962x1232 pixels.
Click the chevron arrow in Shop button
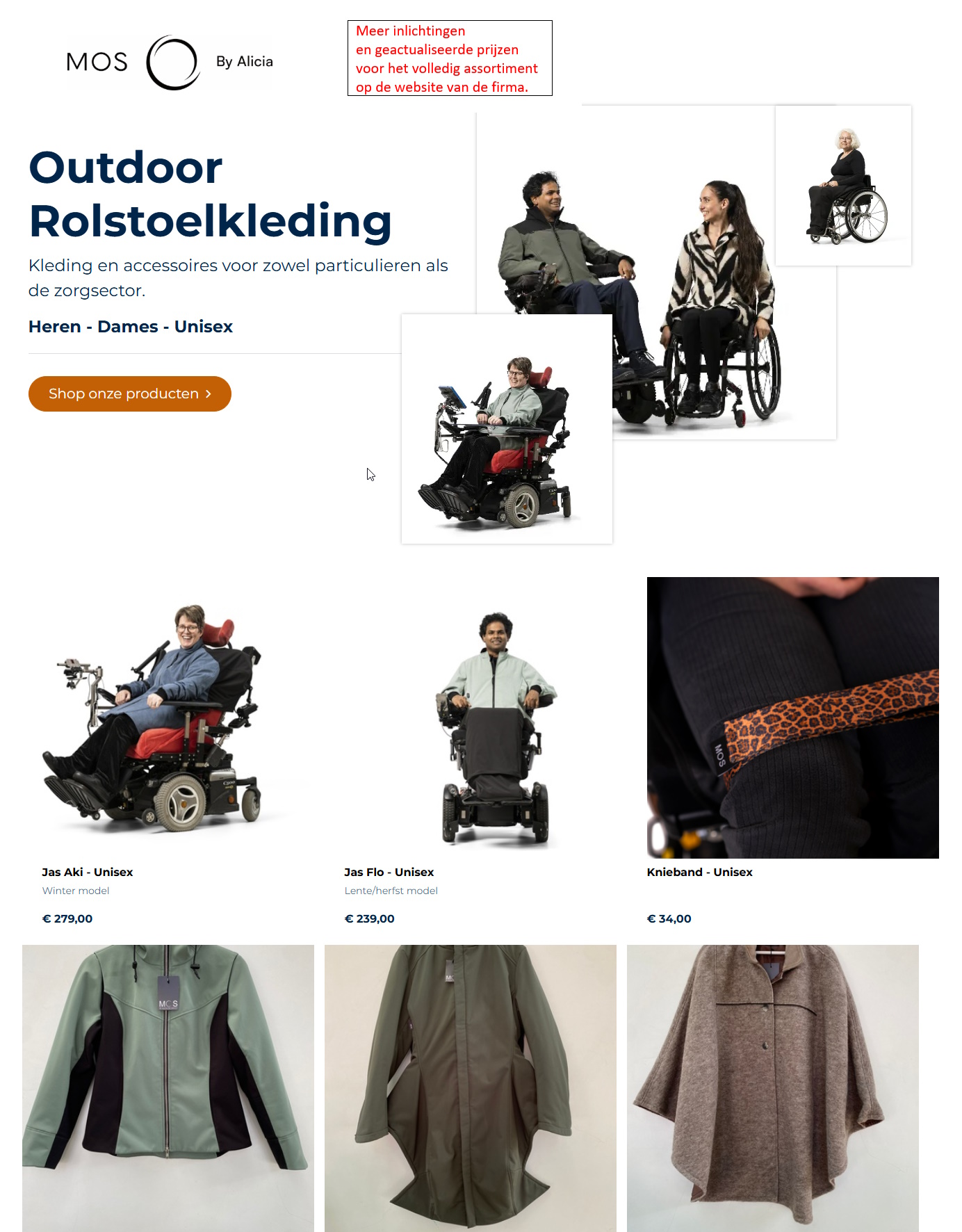point(208,394)
